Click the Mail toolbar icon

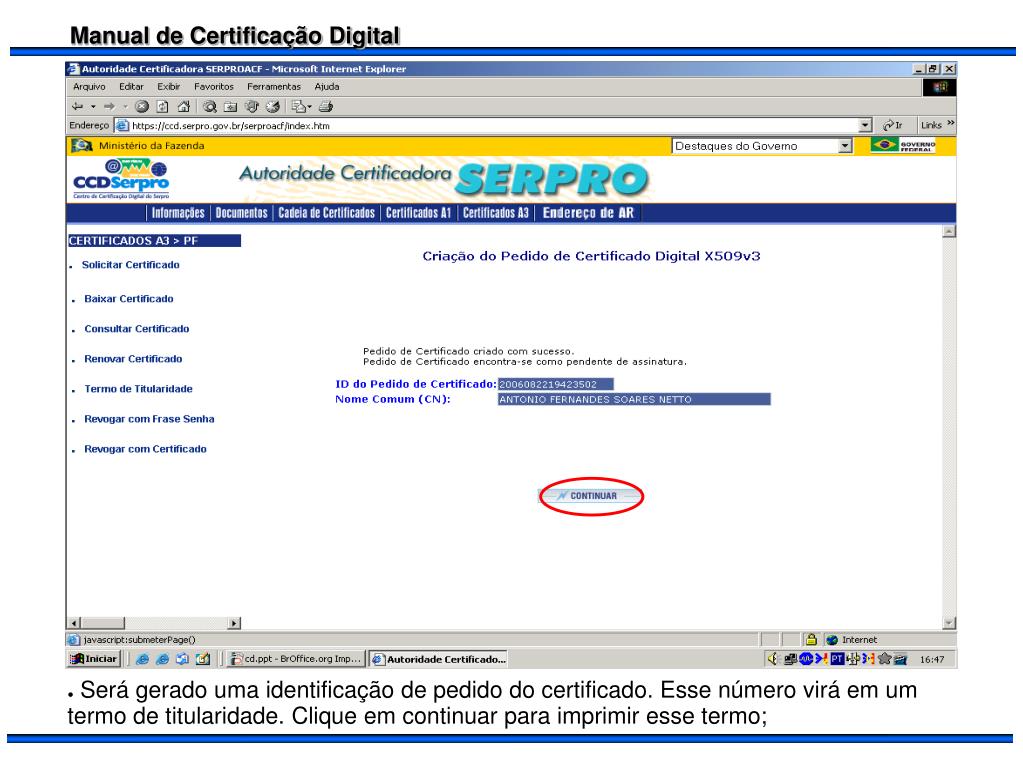click(298, 106)
